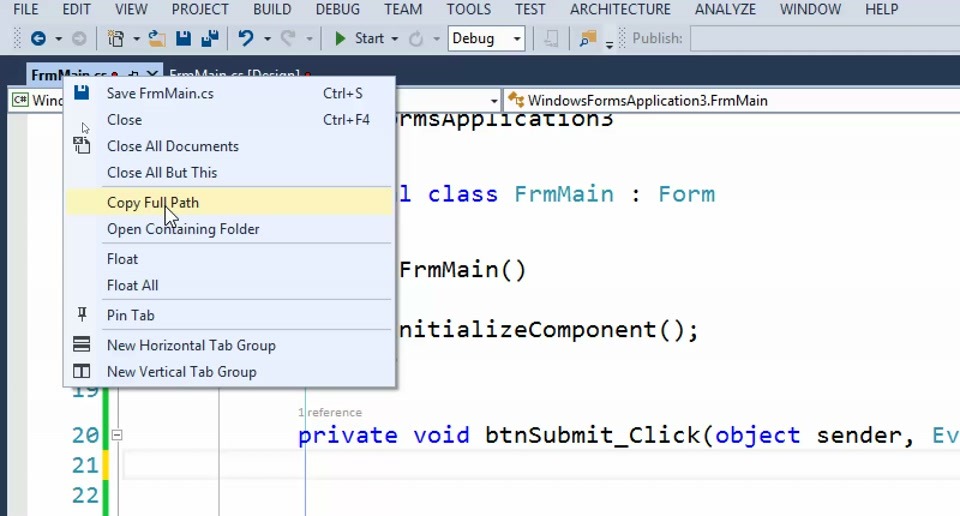This screenshot has height=516, width=960.
Task: Click btnSubmit_Click in the code
Action: pyautogui.click(x=593, y=435)
